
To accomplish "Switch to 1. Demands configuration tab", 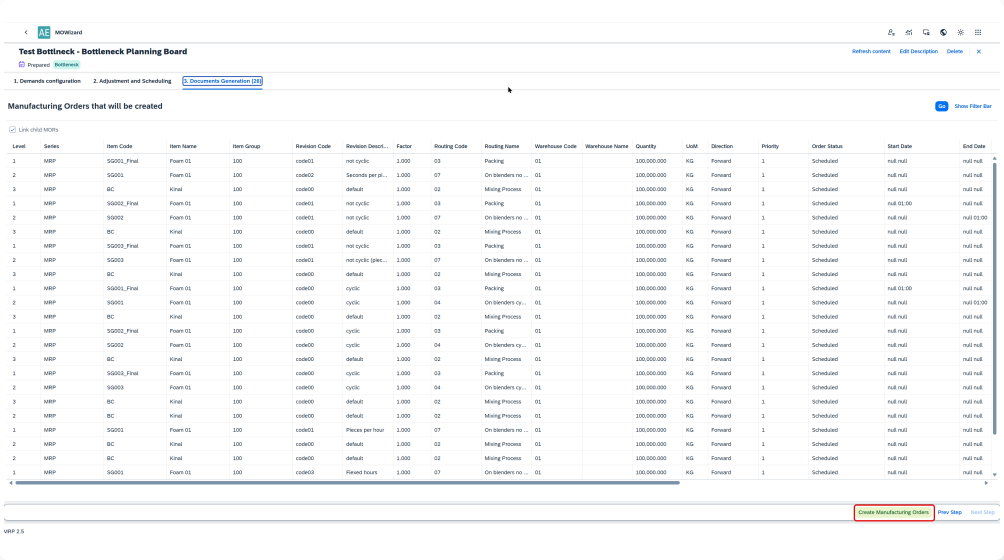I will tap(47, 80).
